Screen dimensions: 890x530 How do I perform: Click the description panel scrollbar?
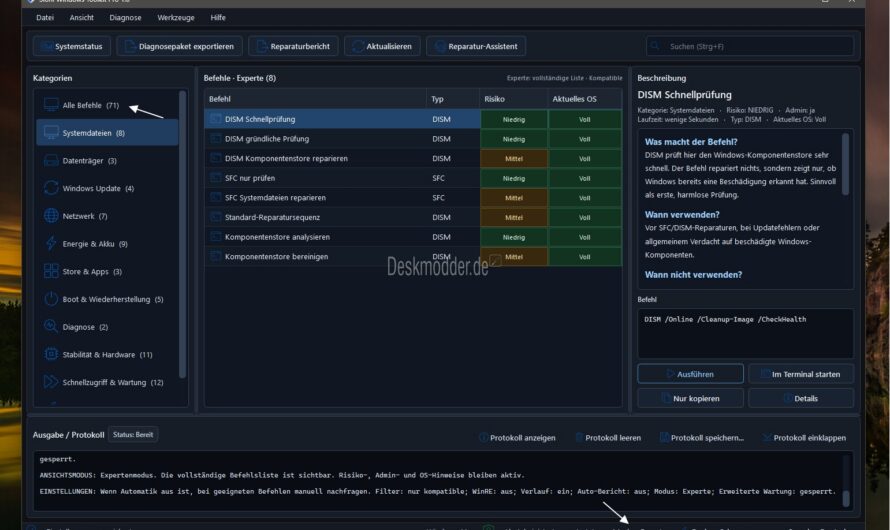click(845, 165)
